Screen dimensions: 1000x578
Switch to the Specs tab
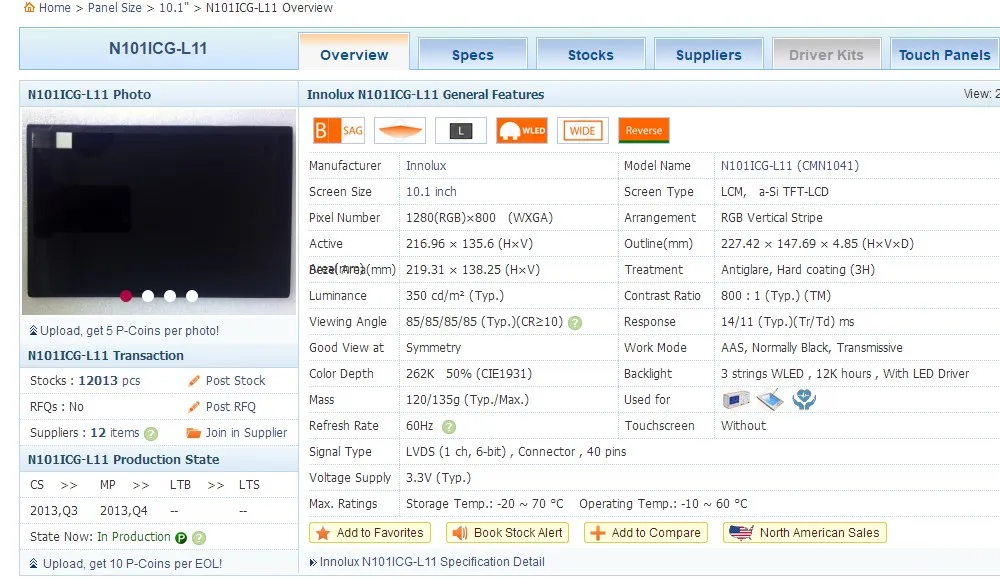[x=473, y=55]
